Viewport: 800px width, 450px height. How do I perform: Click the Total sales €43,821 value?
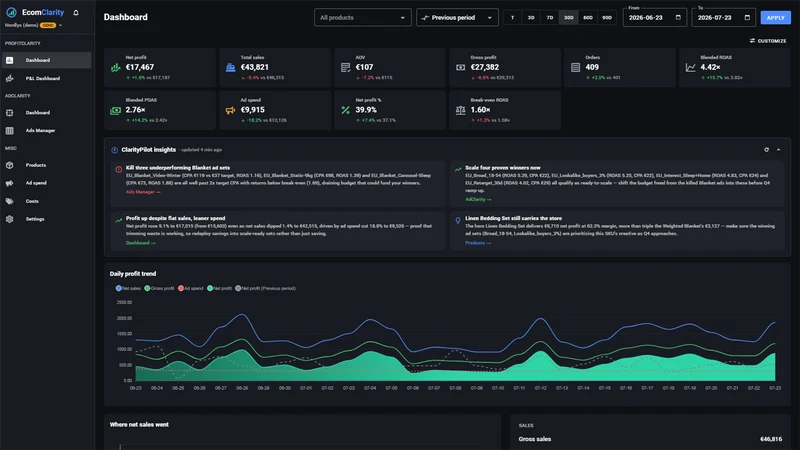[x=255, y=67]
